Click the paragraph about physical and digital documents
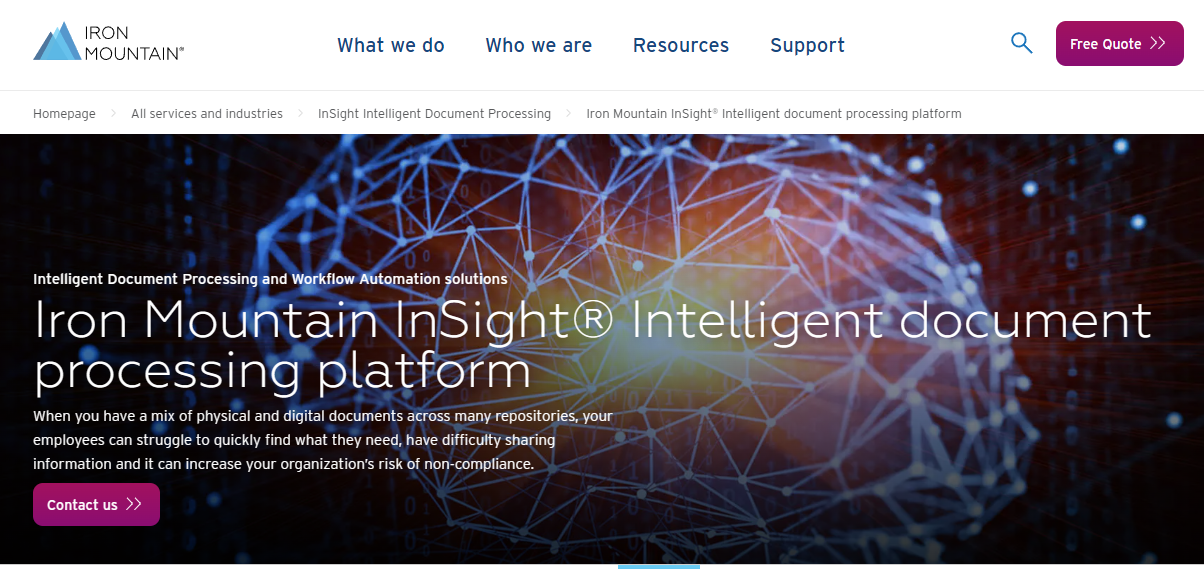 tap(323, 440)
